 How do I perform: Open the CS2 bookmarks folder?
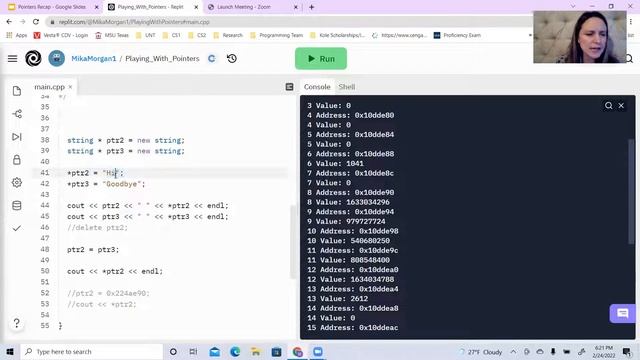pyautogui.click(x=197, y=36)
